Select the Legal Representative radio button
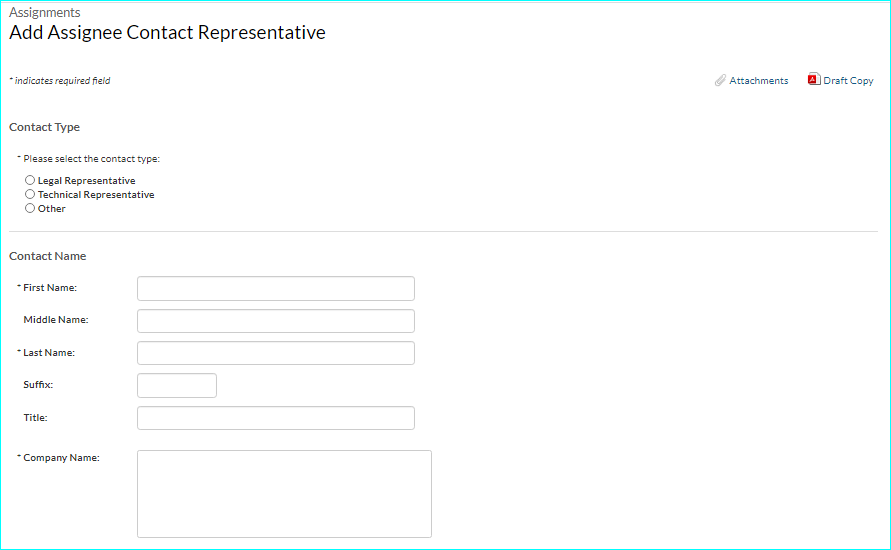This screenshot has width=891, height=550. point(30,181)
